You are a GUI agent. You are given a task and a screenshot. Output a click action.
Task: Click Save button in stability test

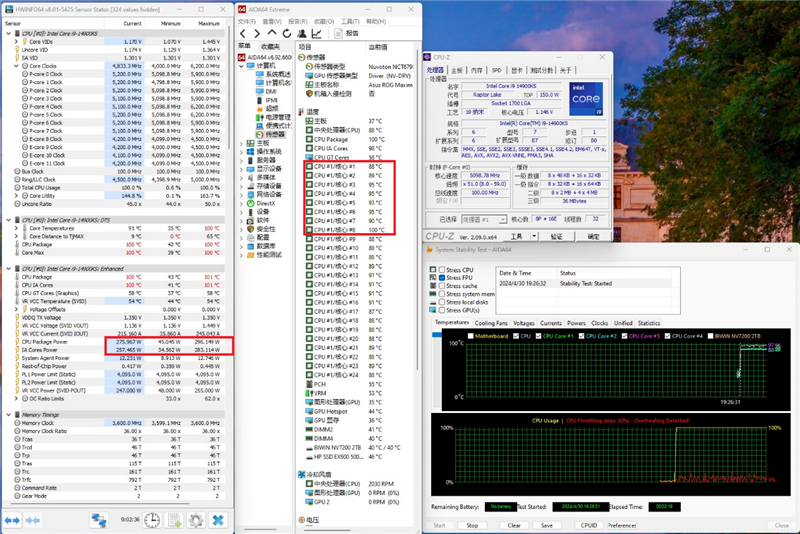(x=546, y=525)
